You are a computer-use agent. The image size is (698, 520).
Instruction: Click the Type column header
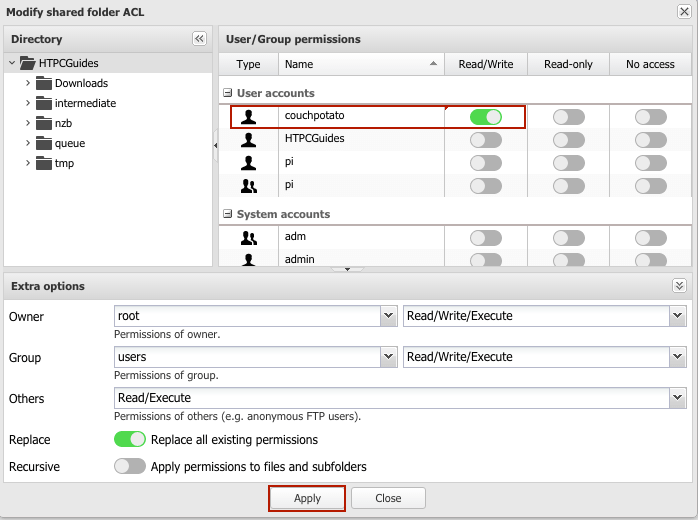[248, 64]
